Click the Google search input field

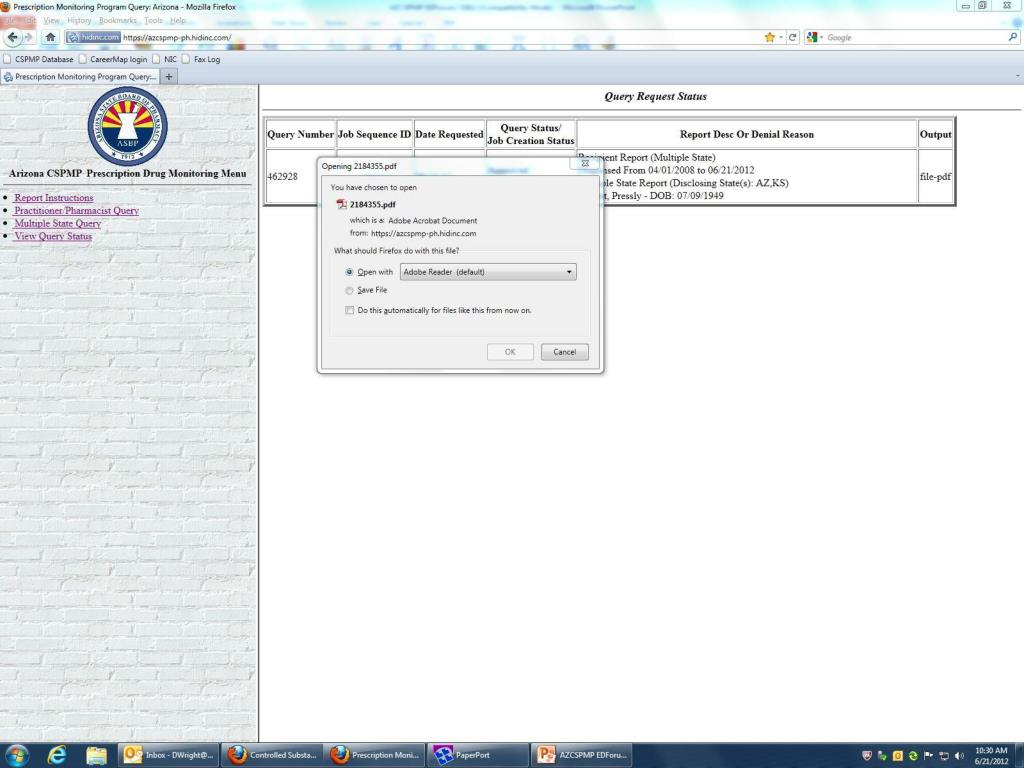[x=914, y=37]
